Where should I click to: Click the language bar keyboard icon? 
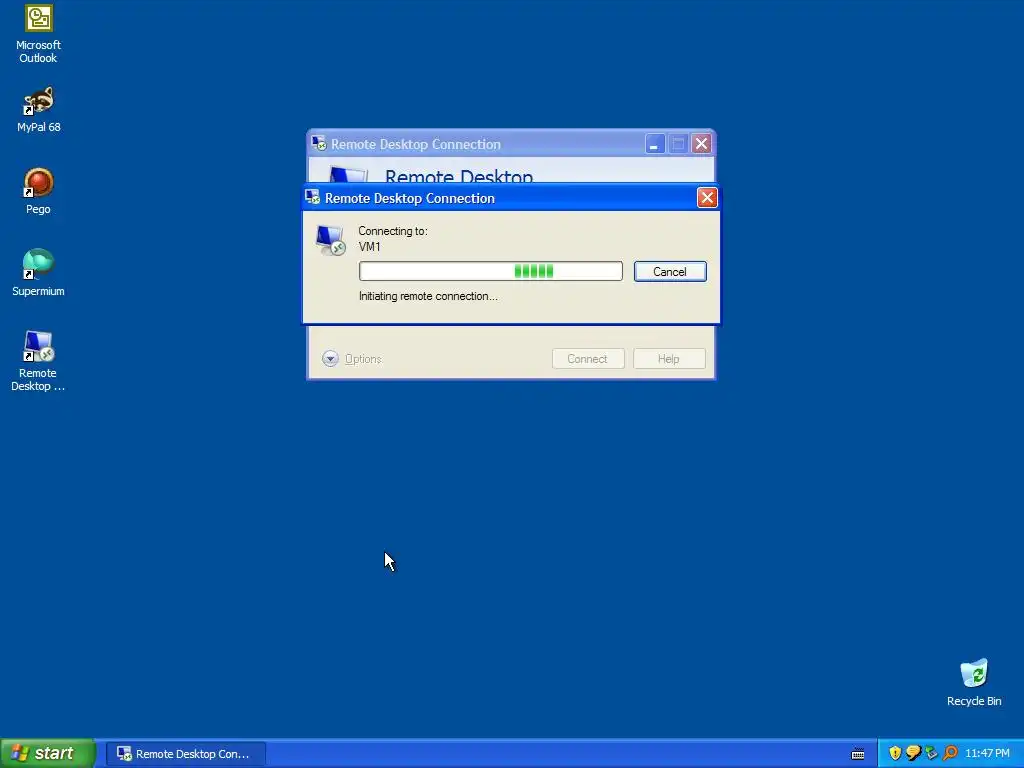point(858,754)
